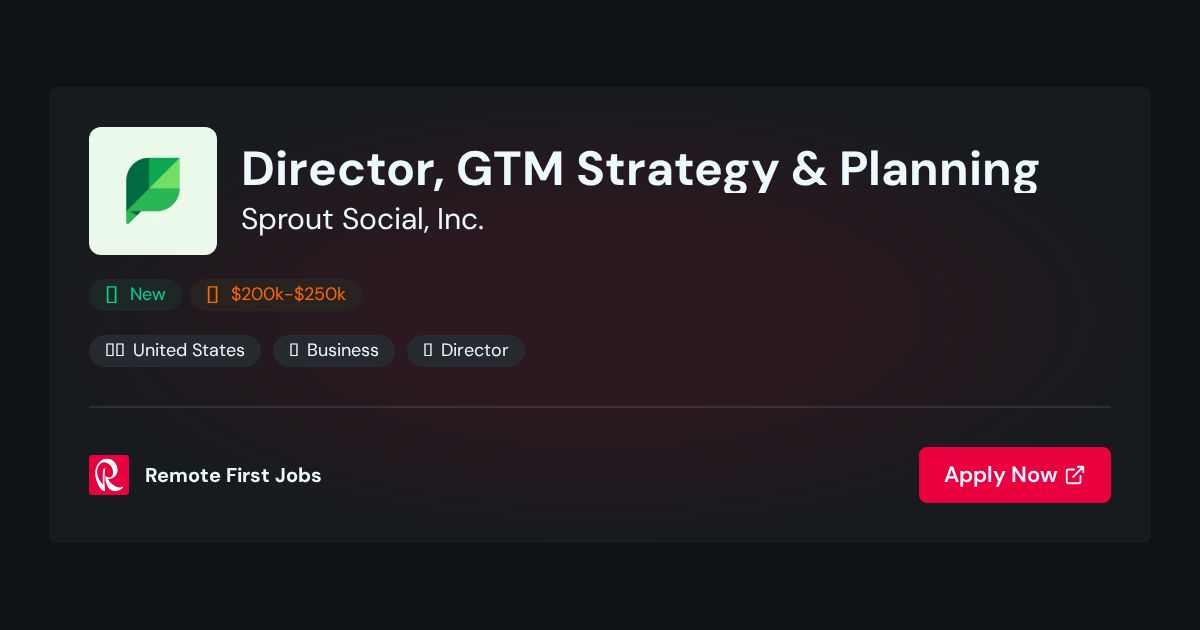Click the Sprout Social green leaf logo
This screenshot has width=1200, height=630.
tap(153, 191)
